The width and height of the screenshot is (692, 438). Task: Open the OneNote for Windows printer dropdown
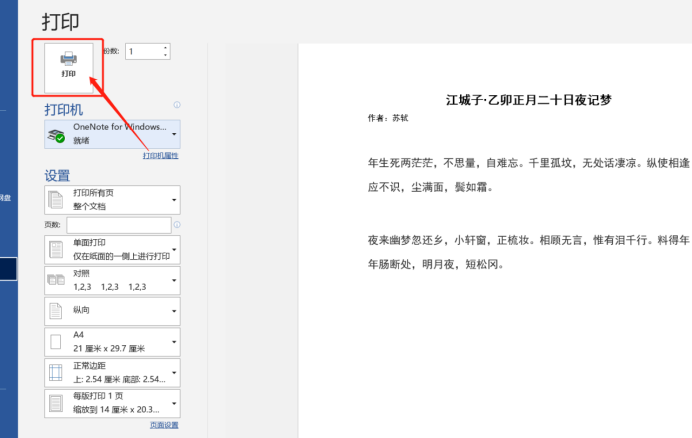point(113,134)
